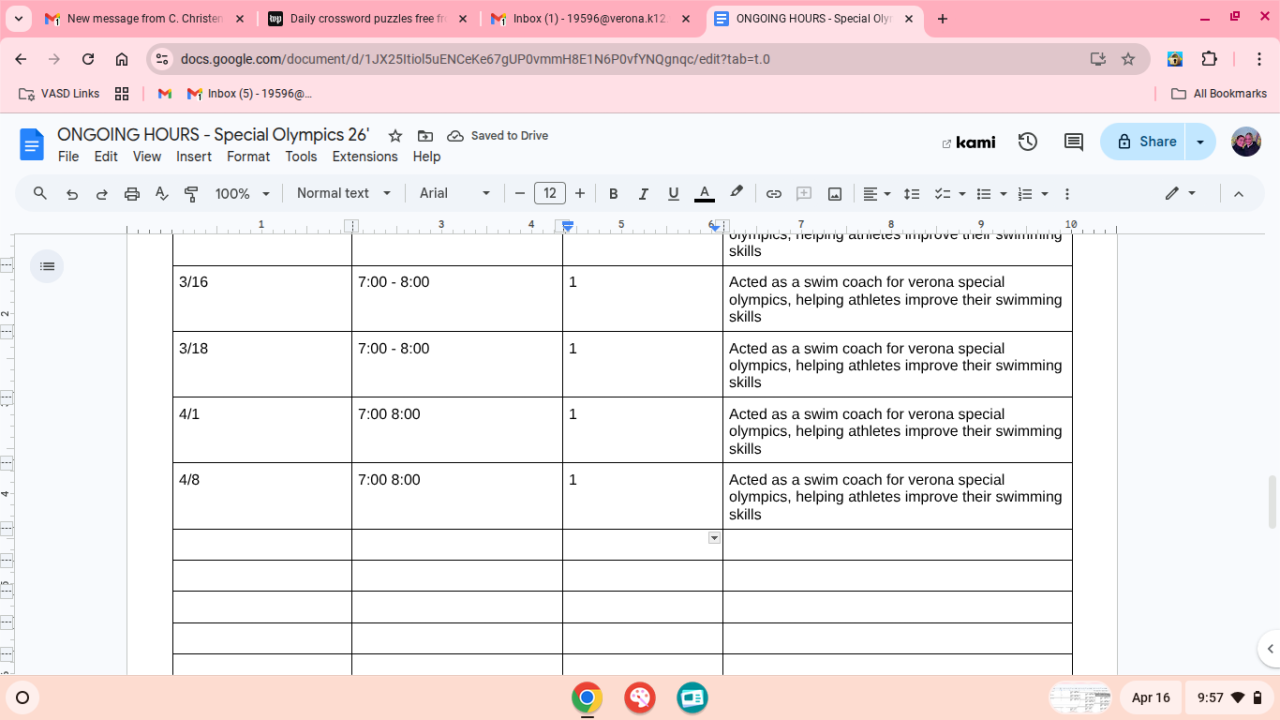Open the editing mode pencil dropdown
1280x720 pixels.
tap(1181, 194)
